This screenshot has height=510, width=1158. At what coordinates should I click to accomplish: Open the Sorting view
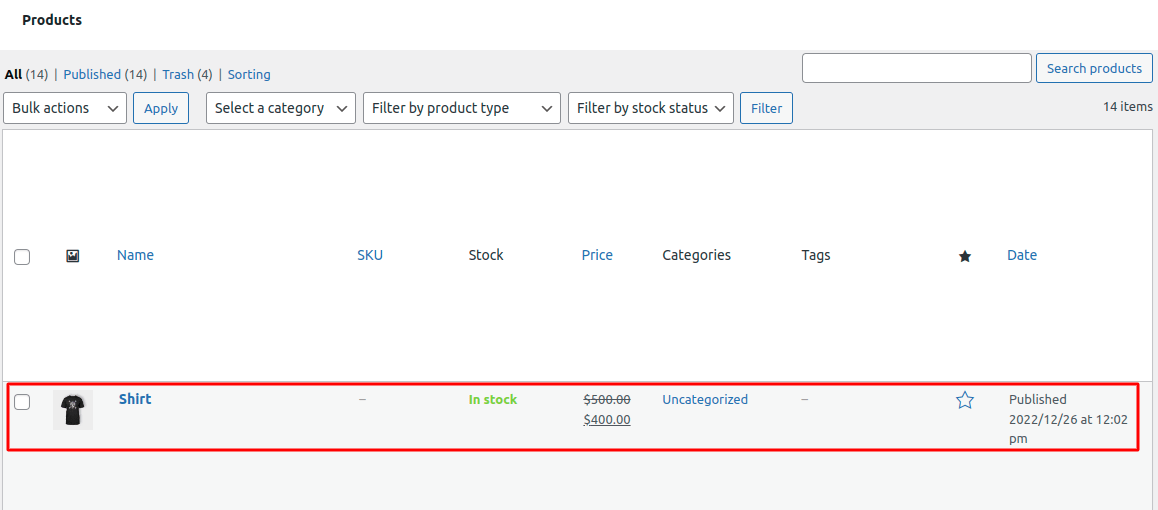(249, 74)
